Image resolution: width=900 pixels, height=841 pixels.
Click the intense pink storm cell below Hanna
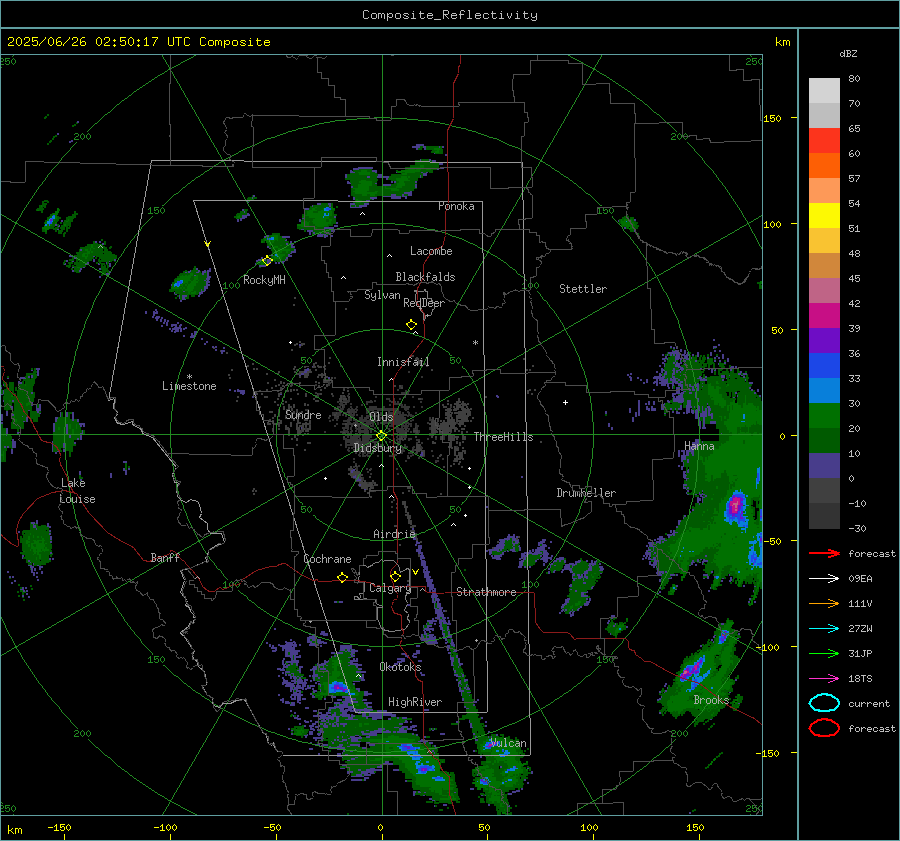click(735, 506)
